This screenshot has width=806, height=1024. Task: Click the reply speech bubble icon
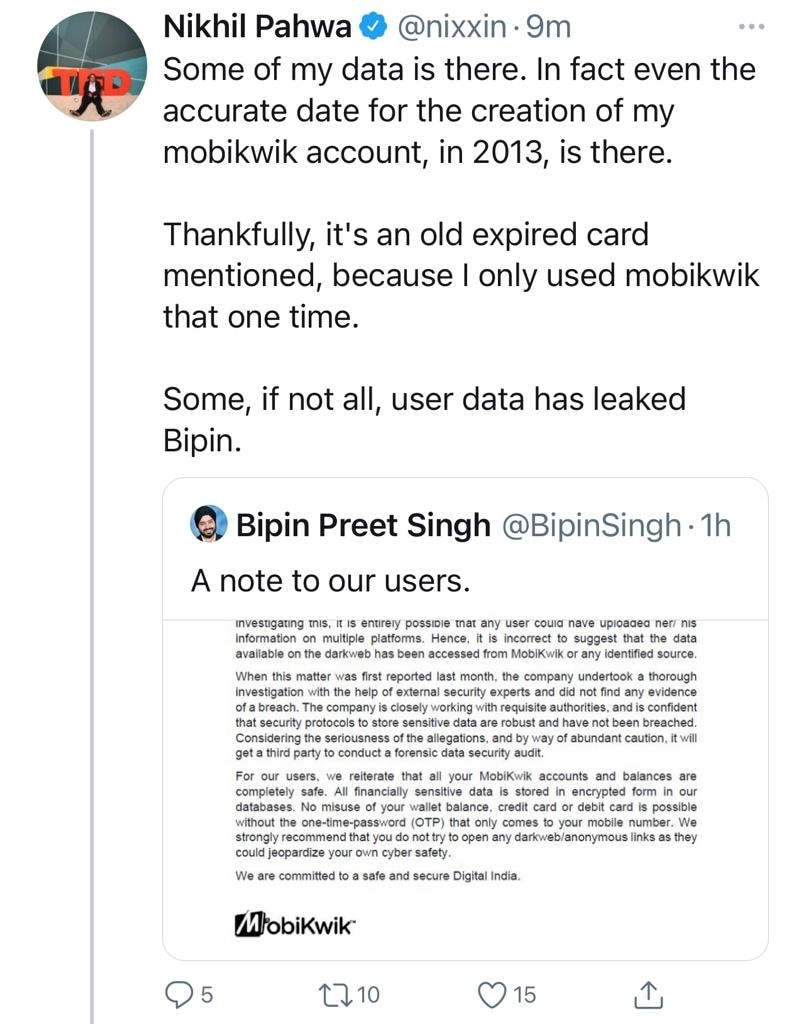pos(177,994)
